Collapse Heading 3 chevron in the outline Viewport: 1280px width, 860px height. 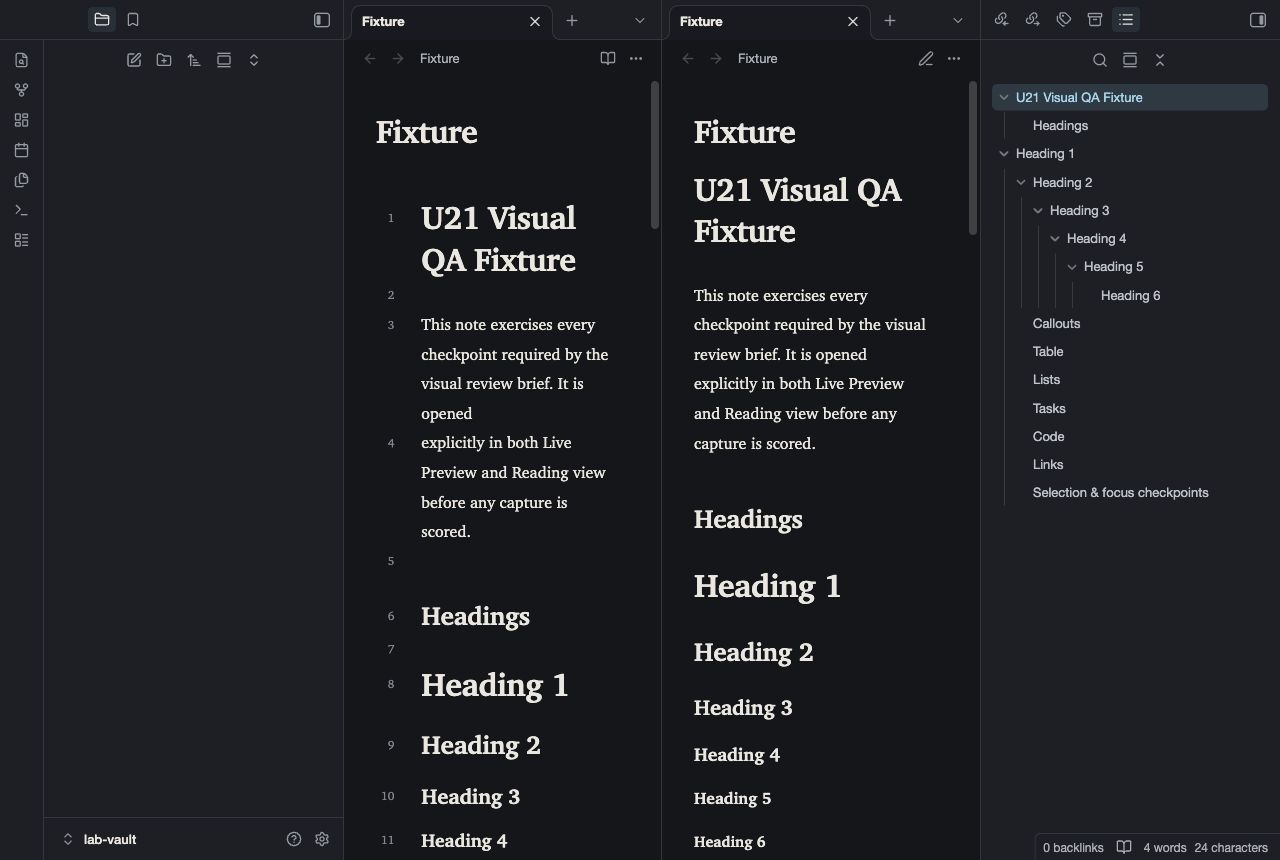click(1038, 211)
